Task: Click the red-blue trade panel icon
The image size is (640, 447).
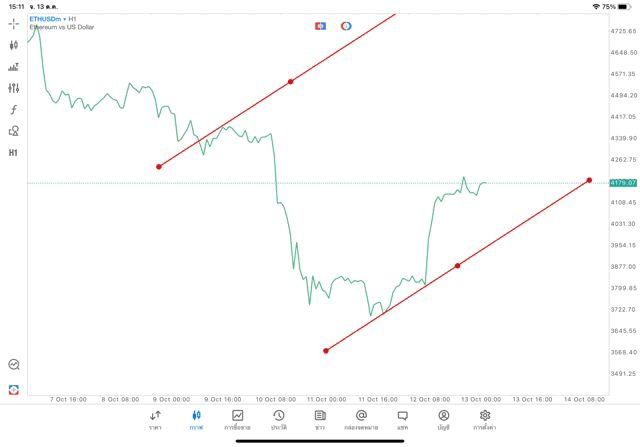Action: click(x=320, y=26)
